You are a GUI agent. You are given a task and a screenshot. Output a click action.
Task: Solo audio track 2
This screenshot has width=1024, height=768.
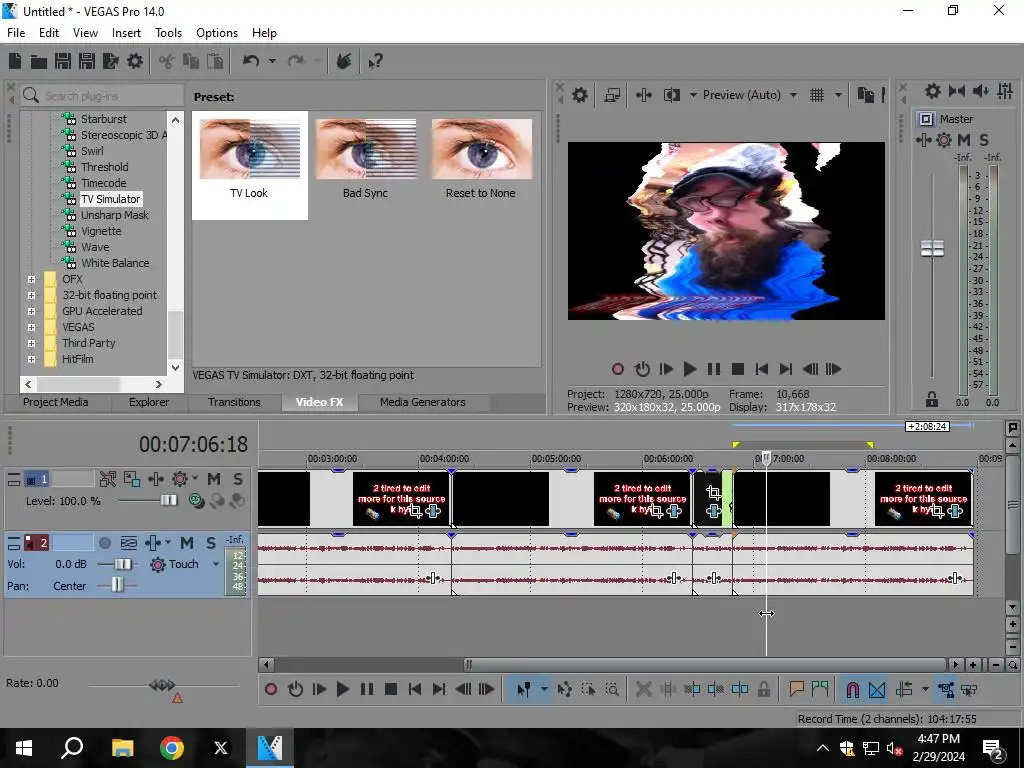tap(210, 543)
